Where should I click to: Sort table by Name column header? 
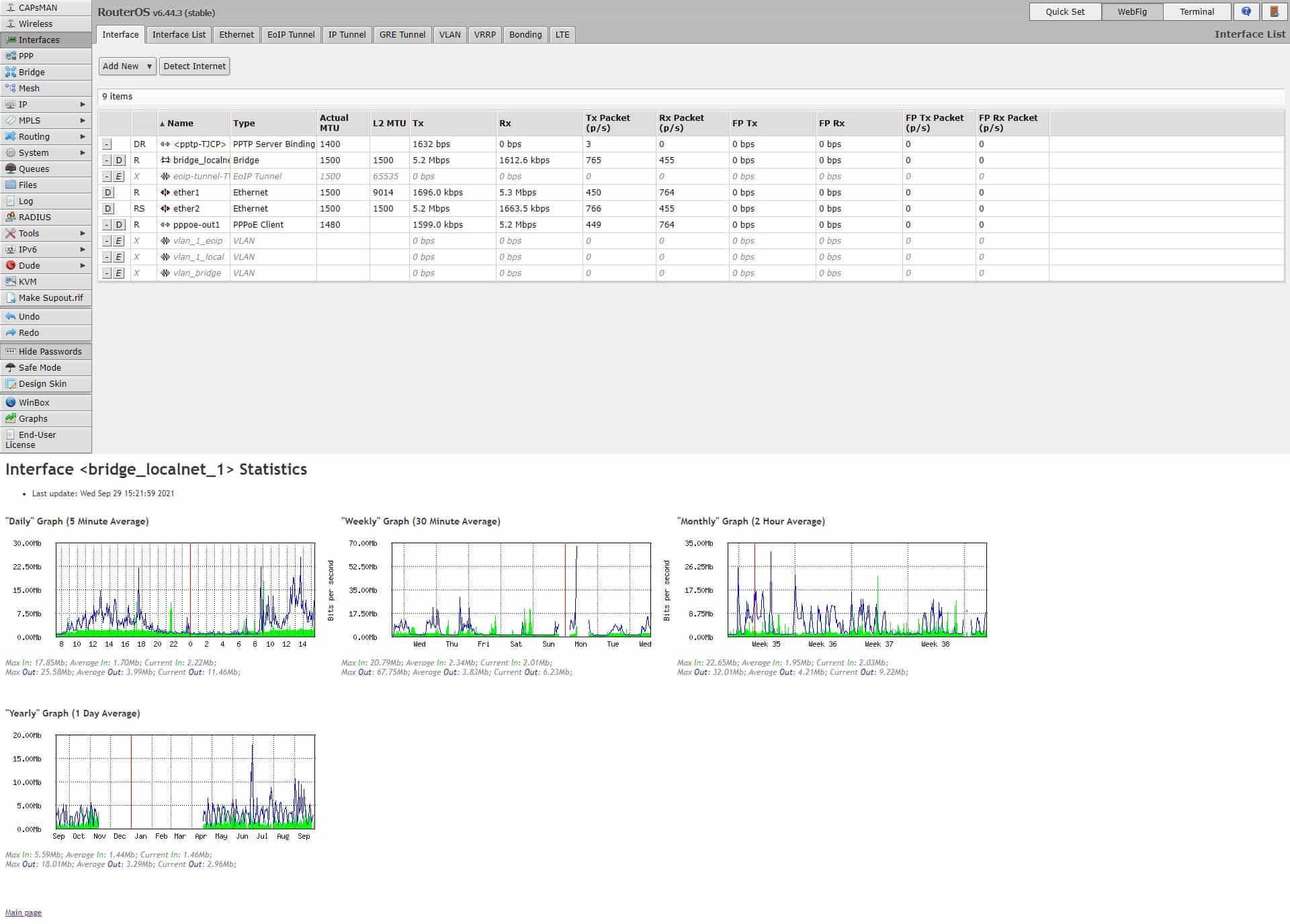(x=180, y=123)
